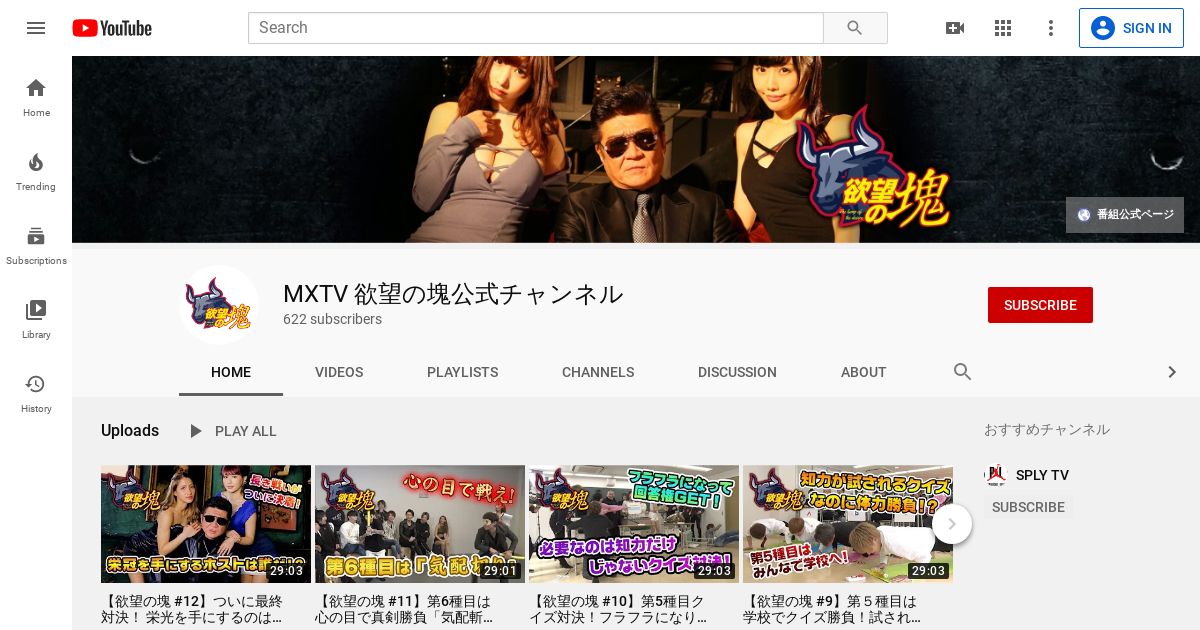Screen dimensions: 1200x630
Task: Open the 欲望の塊 #11 video thumbnail
Action: click(420, 524)
